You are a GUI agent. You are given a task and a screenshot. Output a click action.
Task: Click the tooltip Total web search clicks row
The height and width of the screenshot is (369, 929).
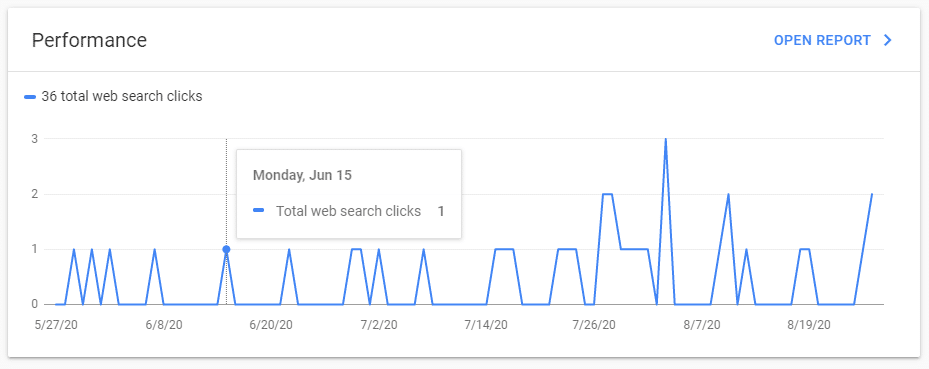coord(348,211)
